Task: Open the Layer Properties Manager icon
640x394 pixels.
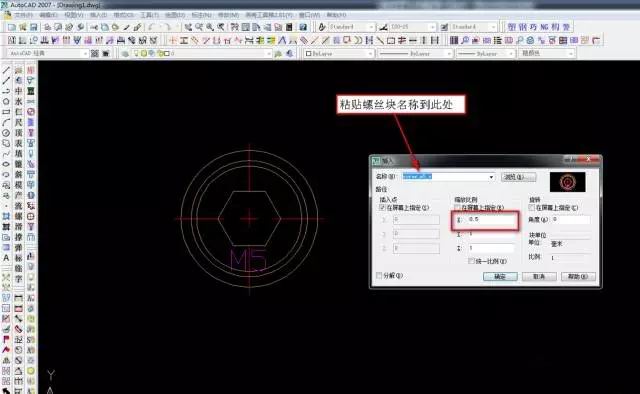Action: point(126,53)
